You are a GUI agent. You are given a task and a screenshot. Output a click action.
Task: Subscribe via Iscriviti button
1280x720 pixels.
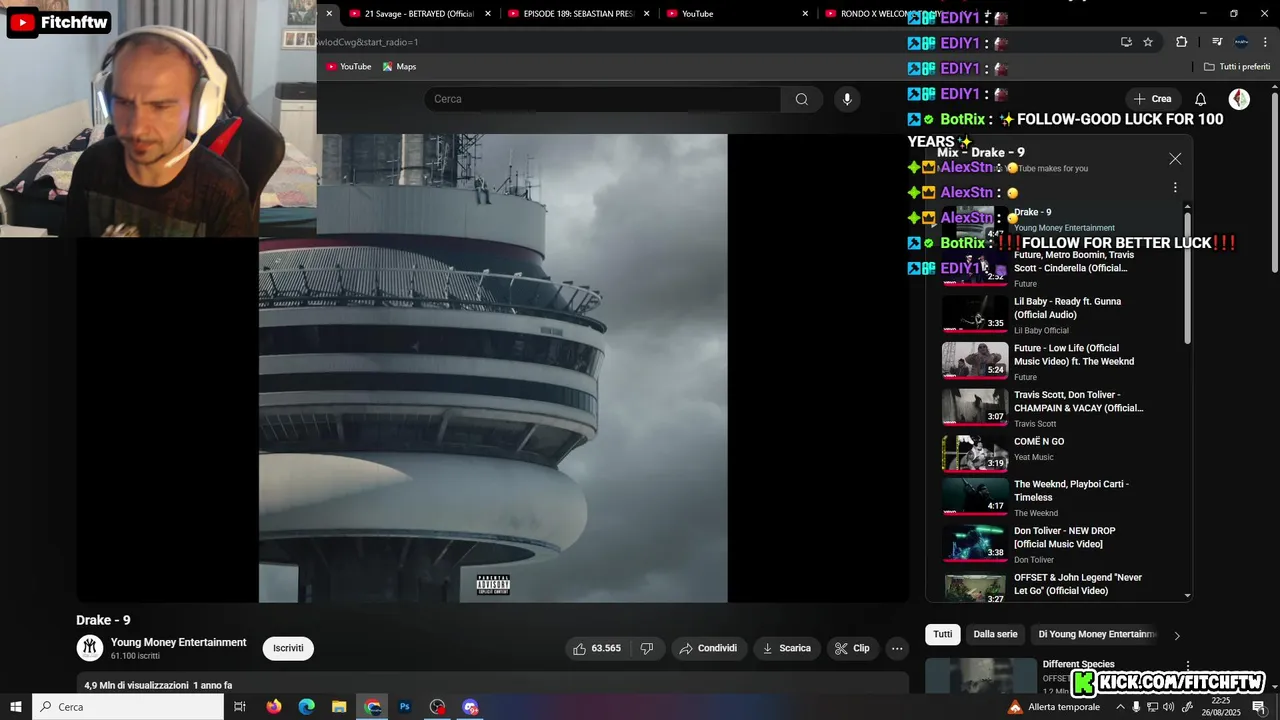click(288, 648)
